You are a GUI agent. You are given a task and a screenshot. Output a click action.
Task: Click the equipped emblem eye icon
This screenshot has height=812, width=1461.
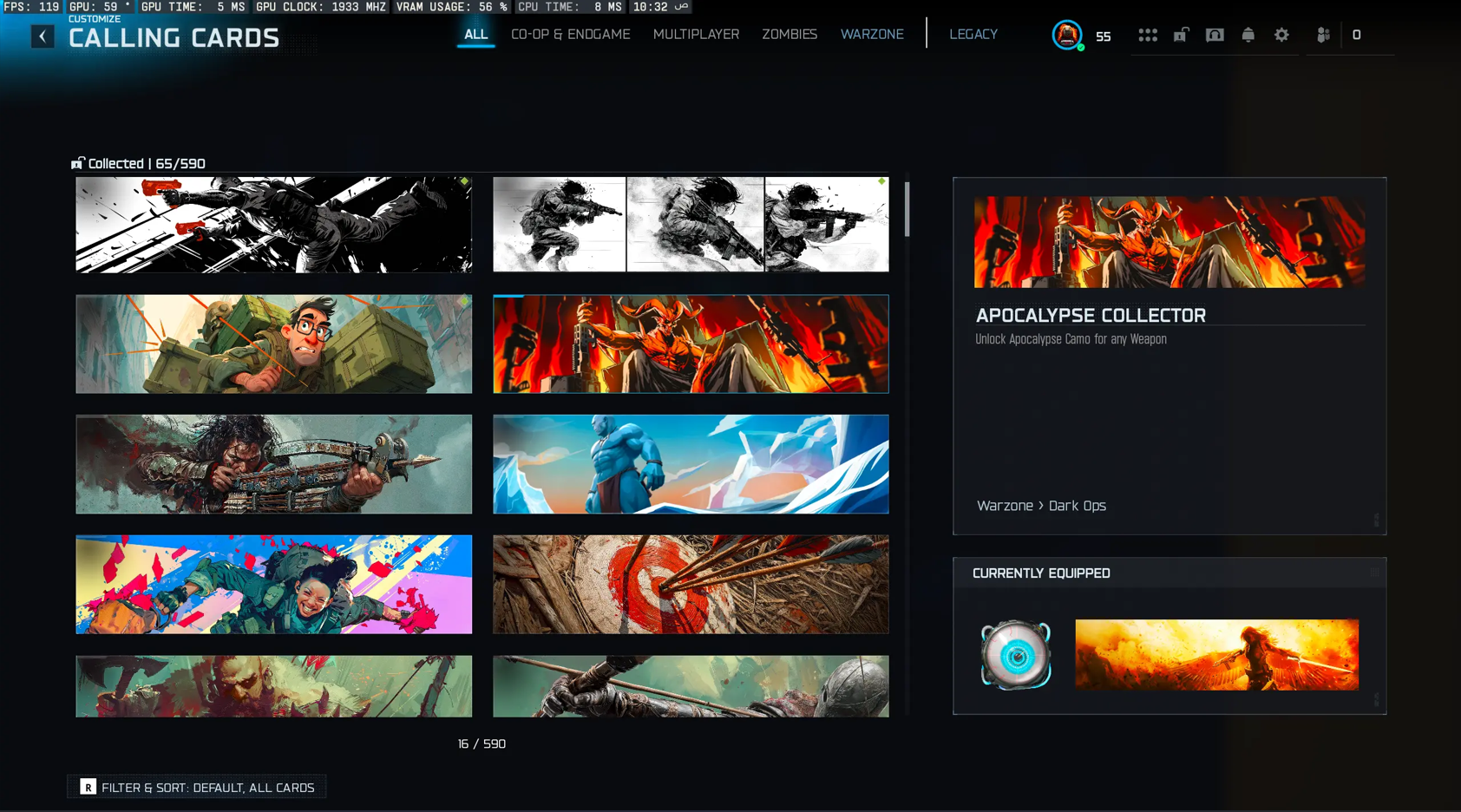pyautogui.click(x=1016, y=655)
